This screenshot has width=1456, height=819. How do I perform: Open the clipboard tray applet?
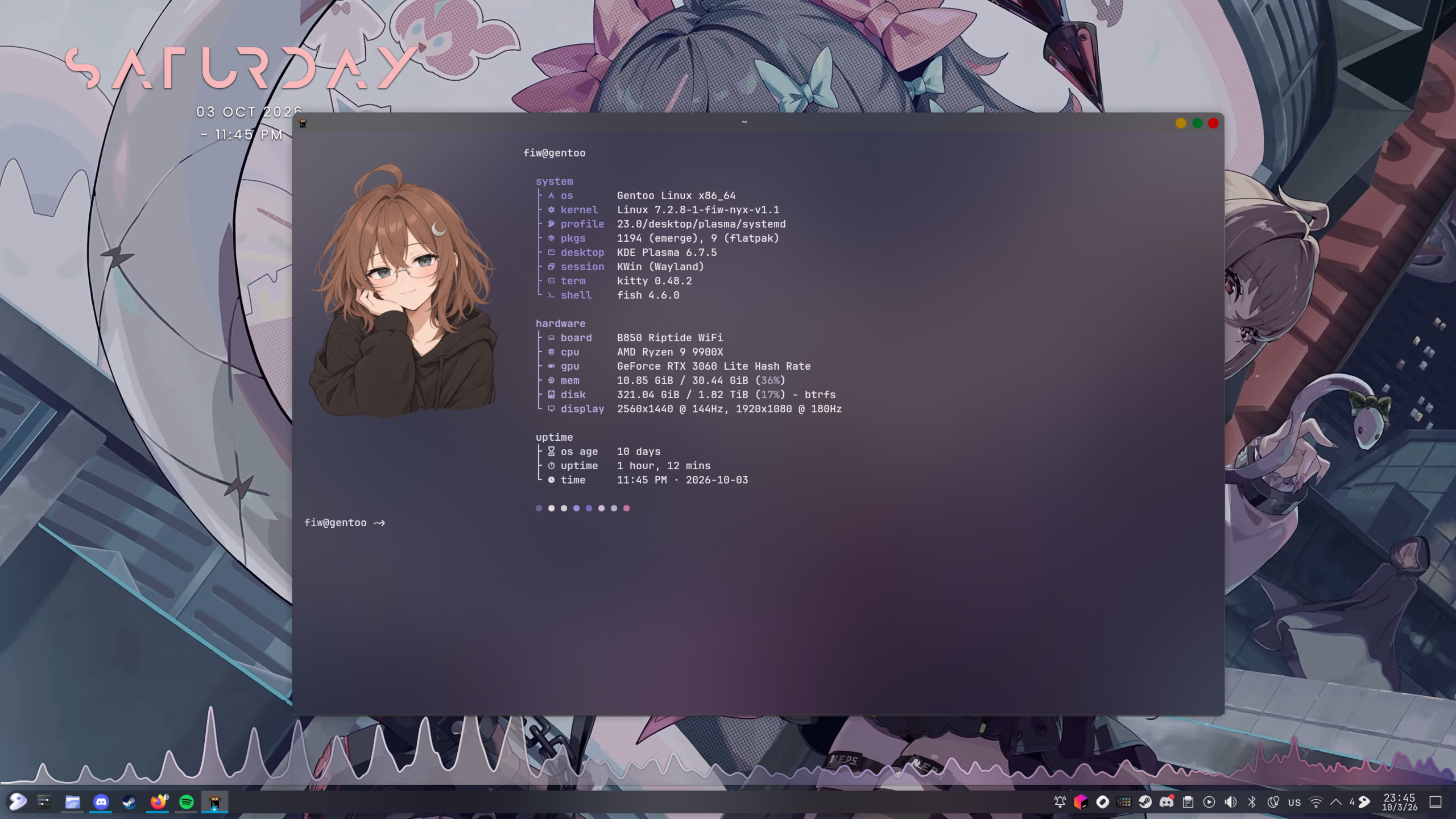tap(1188, 802)
